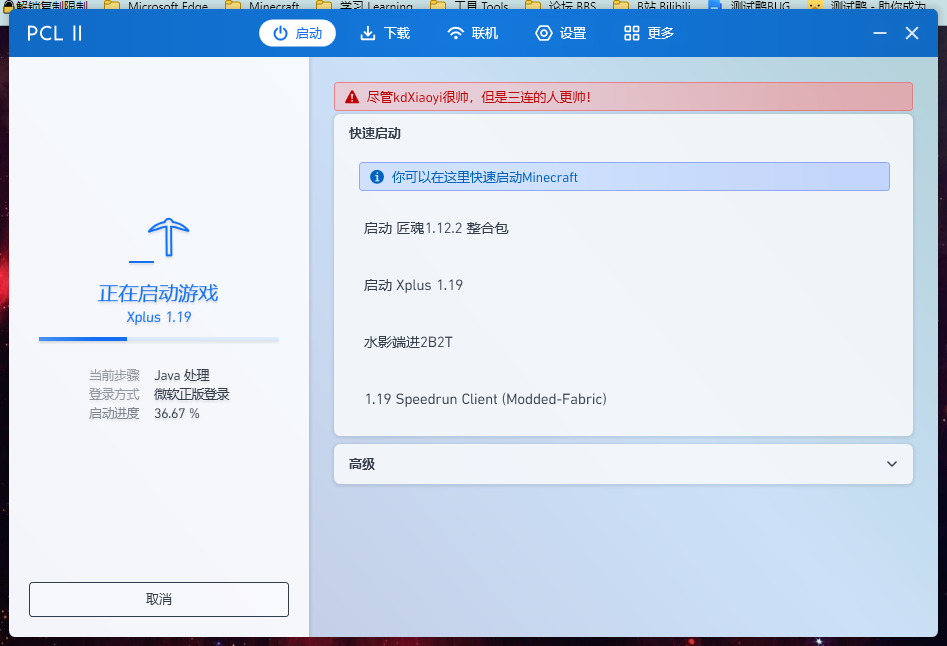Screen dimensions: 947x646
Task: Open the 更多 more tab
Action: (x=649, y=33)
